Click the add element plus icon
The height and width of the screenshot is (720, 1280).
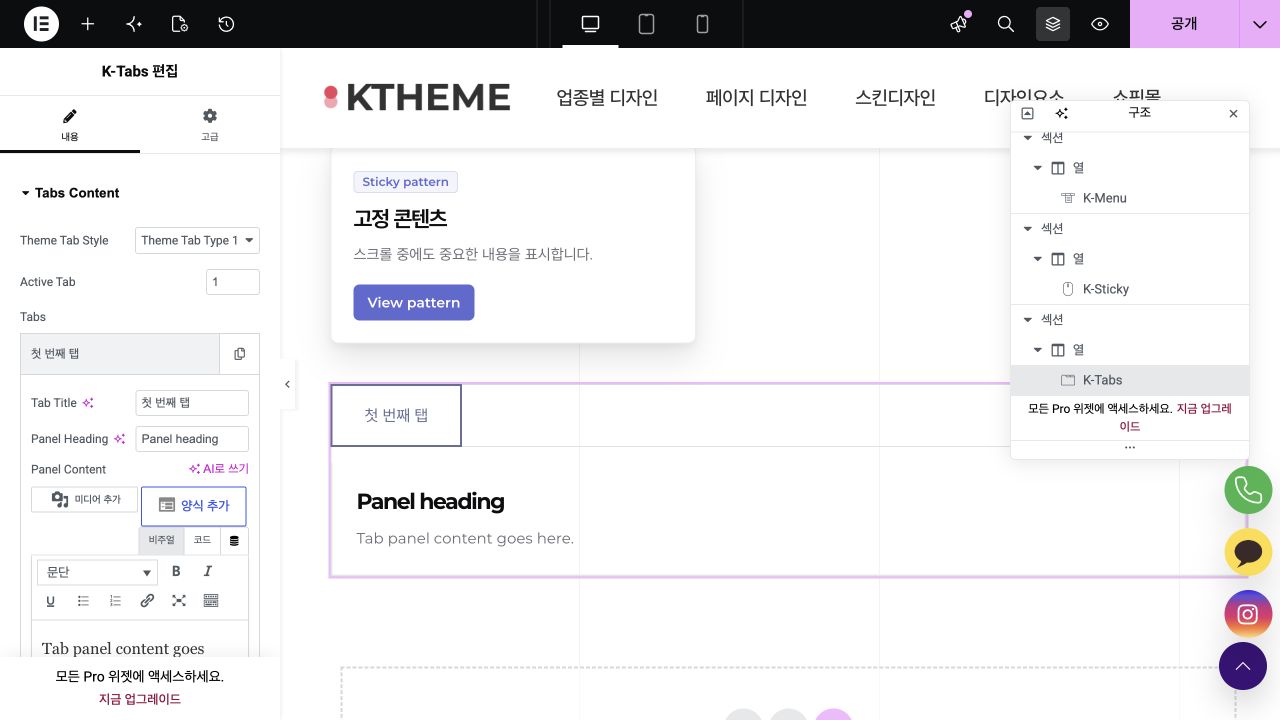tap(88, 24)
